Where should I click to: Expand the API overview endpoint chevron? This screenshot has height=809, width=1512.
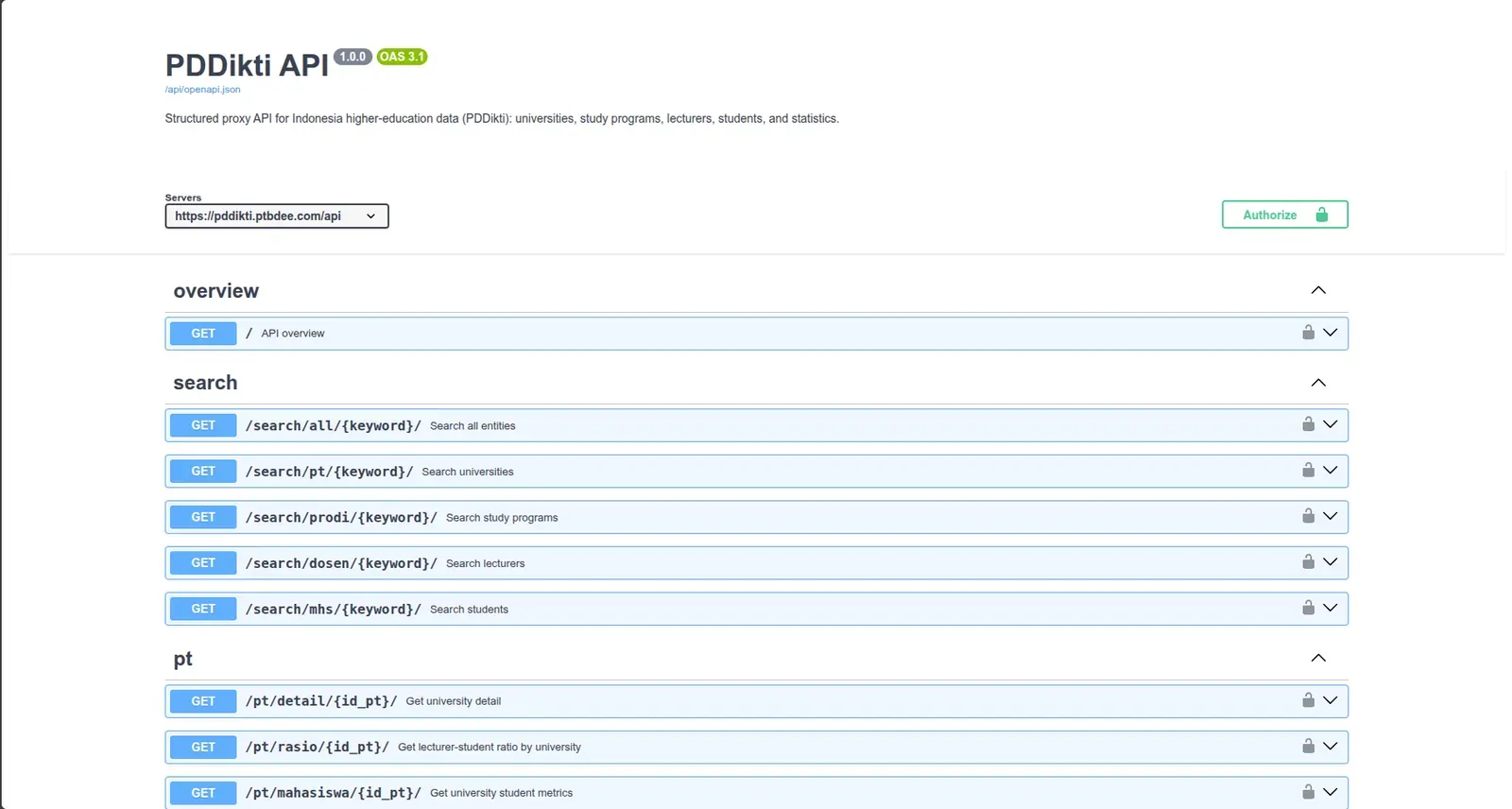point(1331,333)
